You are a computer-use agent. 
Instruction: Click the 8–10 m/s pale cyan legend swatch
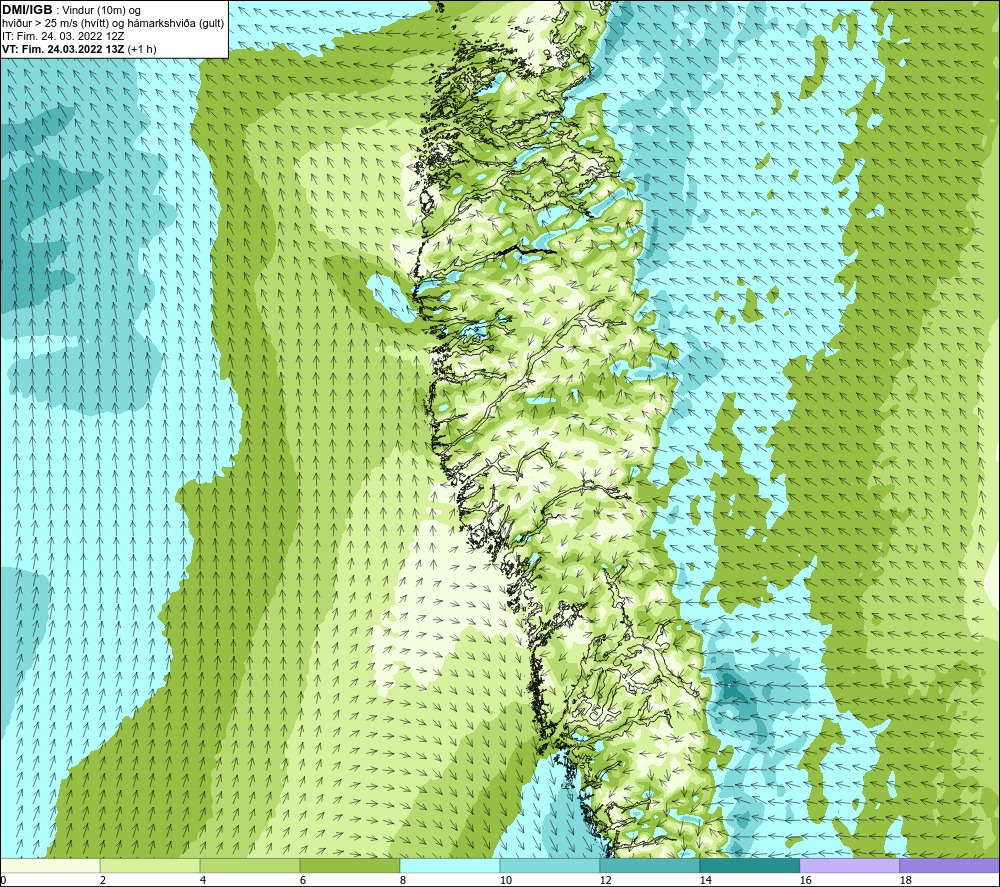450,865
